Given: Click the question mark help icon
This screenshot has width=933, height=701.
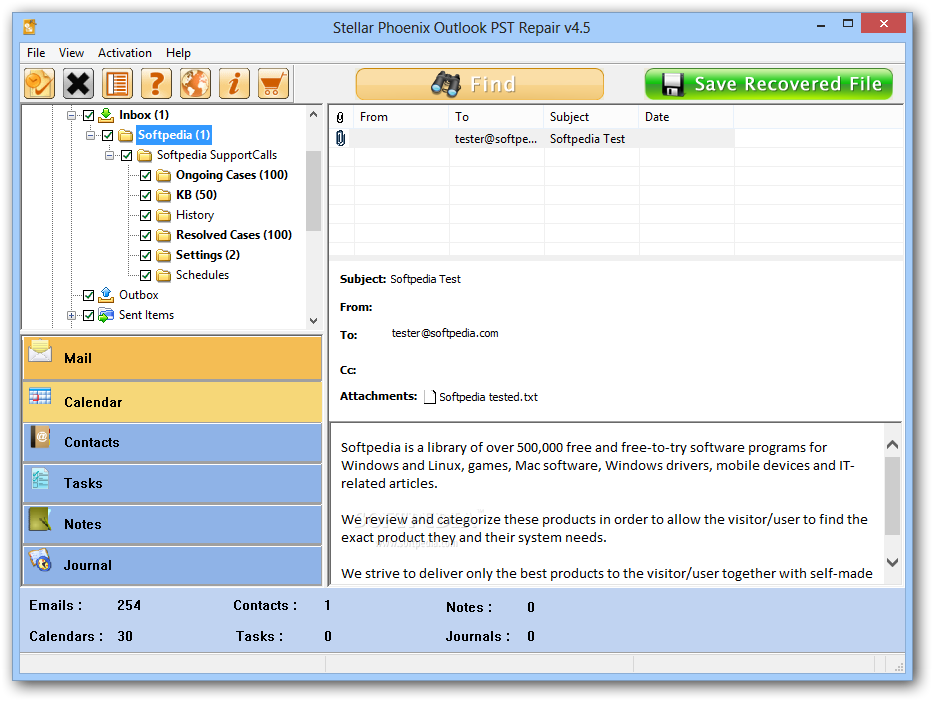Looking at the screenshot, I should [x=156, y=83].
